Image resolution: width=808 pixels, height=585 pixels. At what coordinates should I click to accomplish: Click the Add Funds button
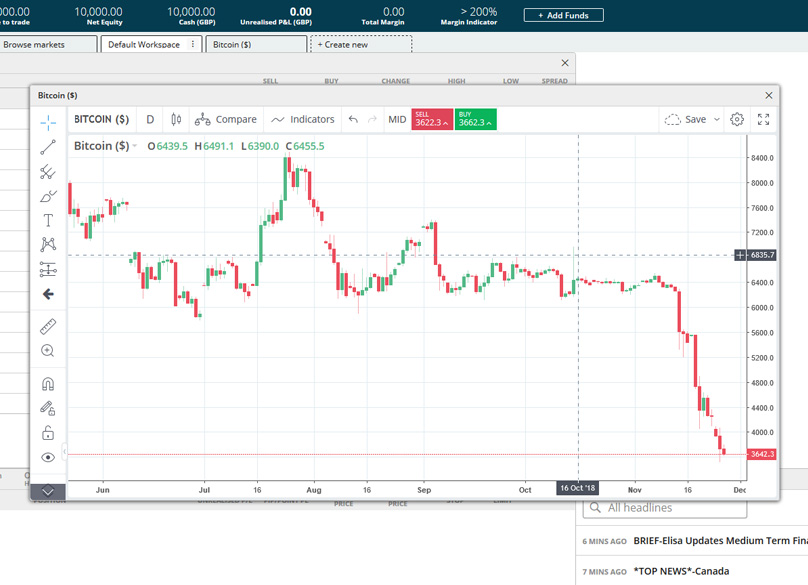[563, 15]
